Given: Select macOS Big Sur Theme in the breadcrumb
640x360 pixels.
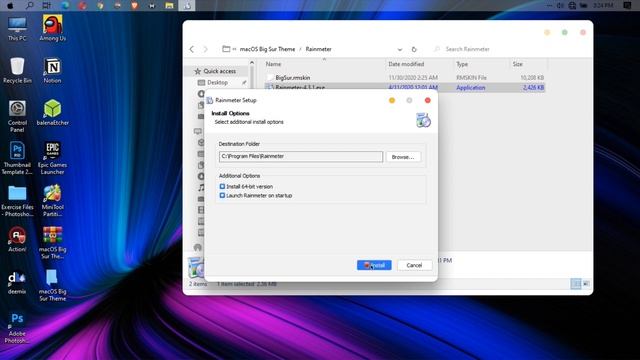Looking at the screenshot, I should [267, 49].
